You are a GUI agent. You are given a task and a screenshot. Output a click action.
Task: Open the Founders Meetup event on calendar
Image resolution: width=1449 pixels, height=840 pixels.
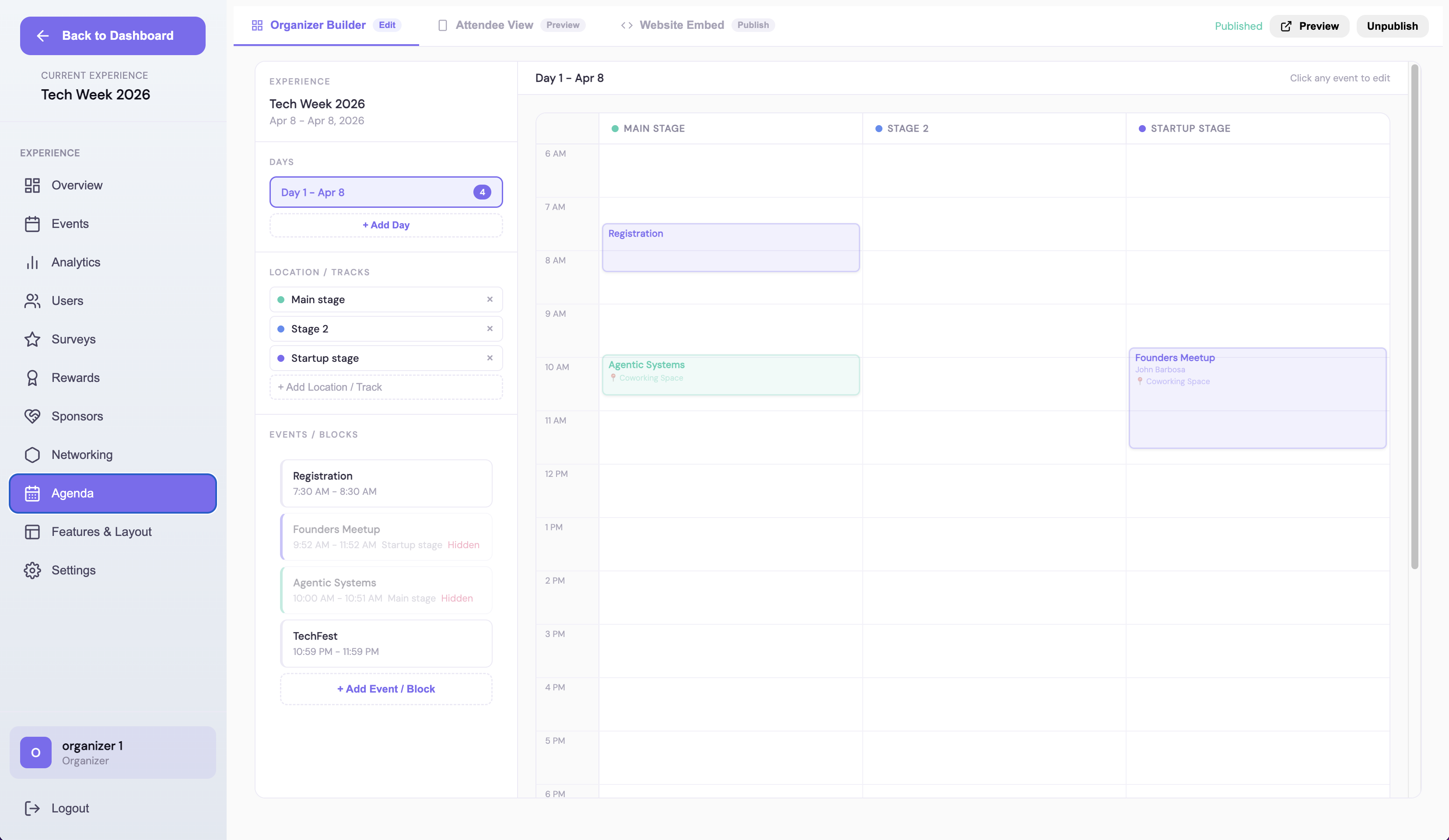point(1257,398)
